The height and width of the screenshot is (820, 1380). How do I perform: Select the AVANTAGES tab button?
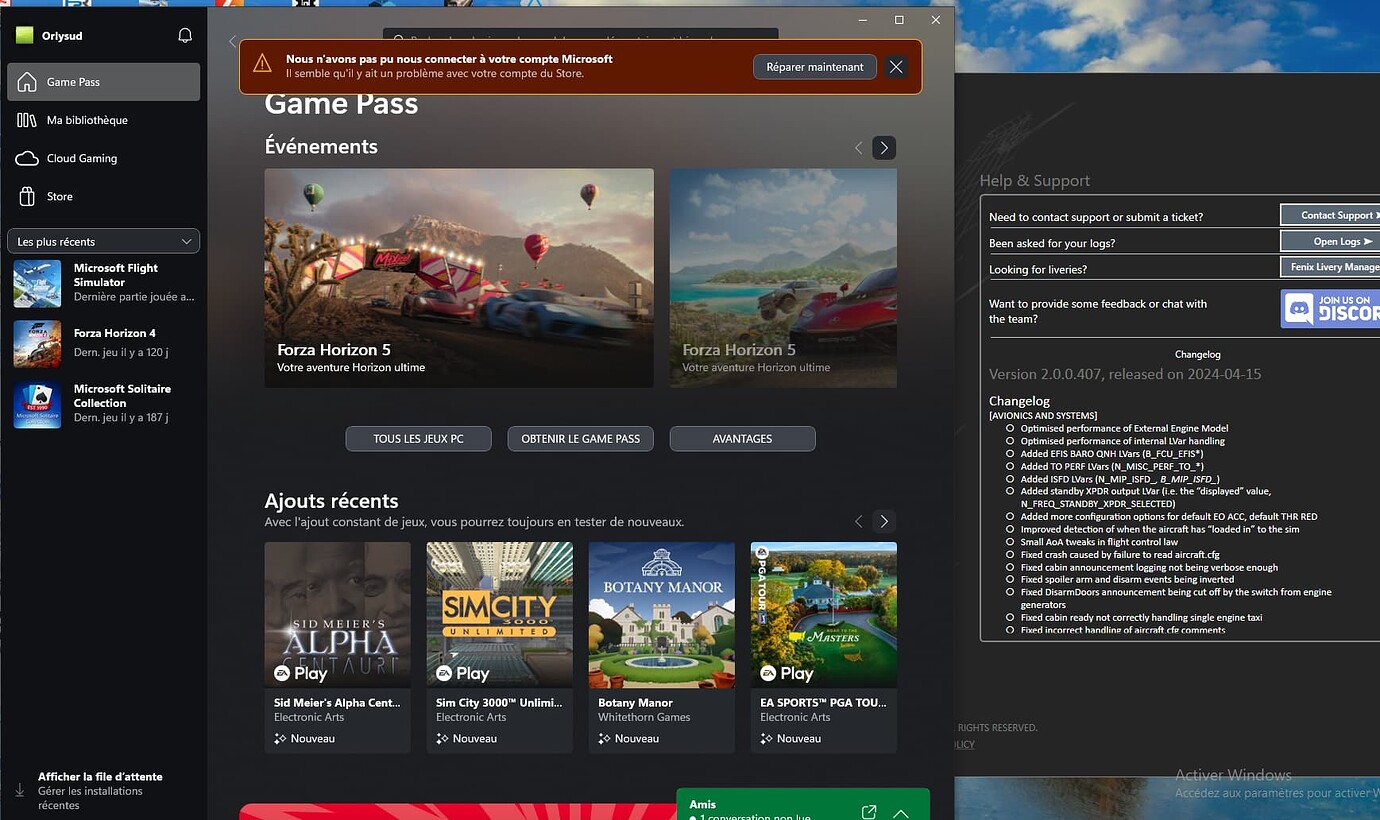(743, 439)
